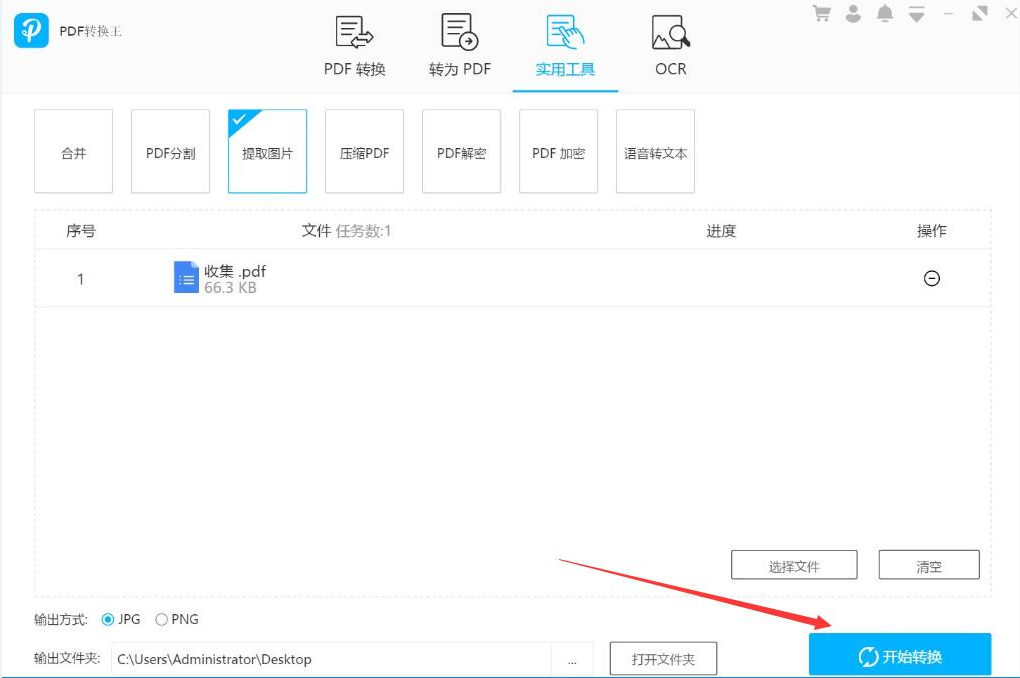Click the 清空 button
This screenshot has width=1020, height=678.
click(928, 565)
